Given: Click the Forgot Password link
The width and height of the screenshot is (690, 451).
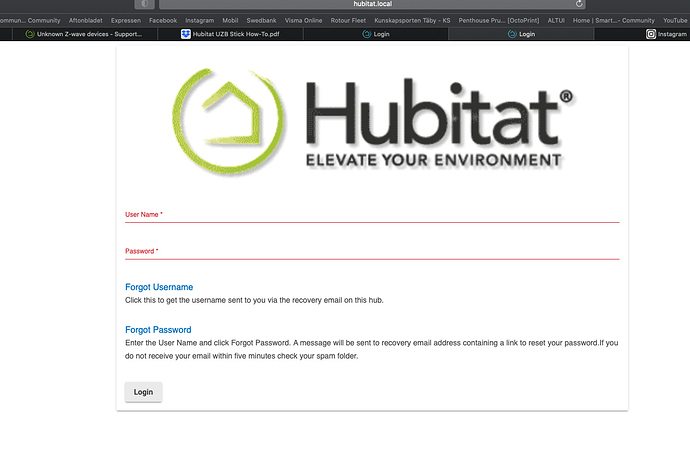Looking at the screenshot, I should [x=158, y=330].
